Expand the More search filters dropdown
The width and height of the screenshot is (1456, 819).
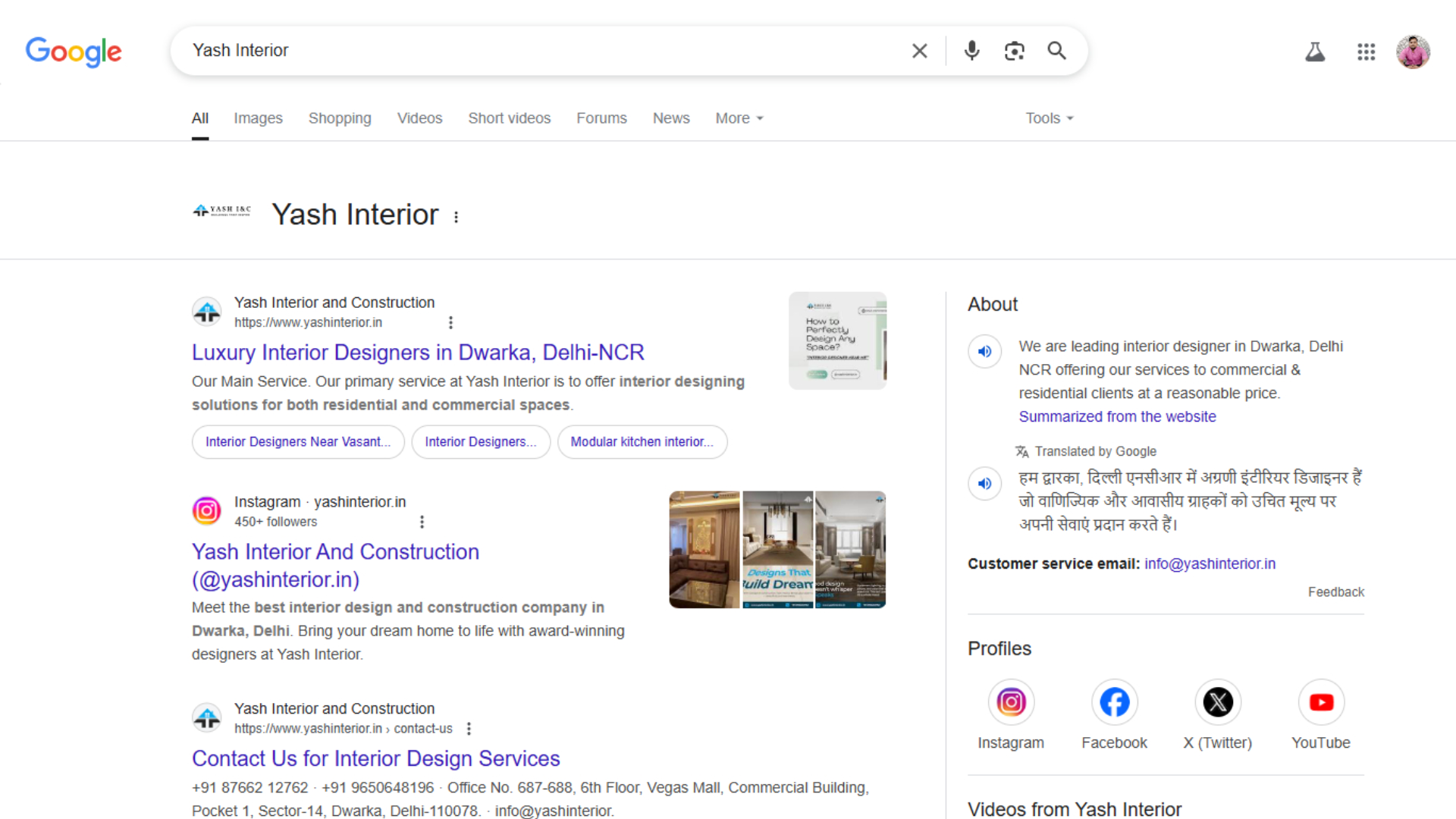coord(739,118)
